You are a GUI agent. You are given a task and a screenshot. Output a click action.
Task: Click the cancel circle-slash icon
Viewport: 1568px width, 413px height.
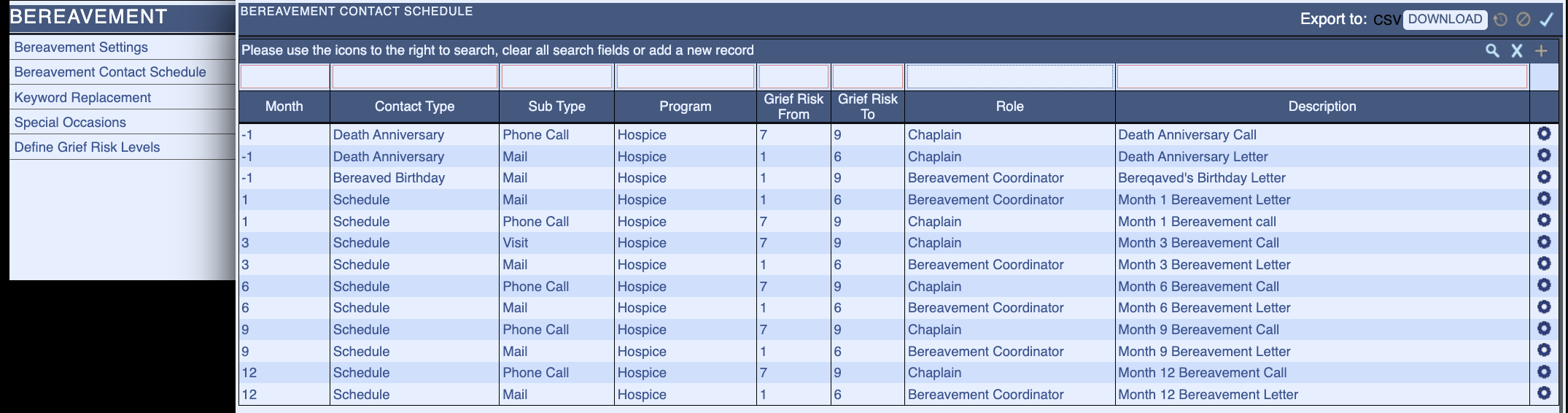pyautogui.click(x=1523, y=20)
